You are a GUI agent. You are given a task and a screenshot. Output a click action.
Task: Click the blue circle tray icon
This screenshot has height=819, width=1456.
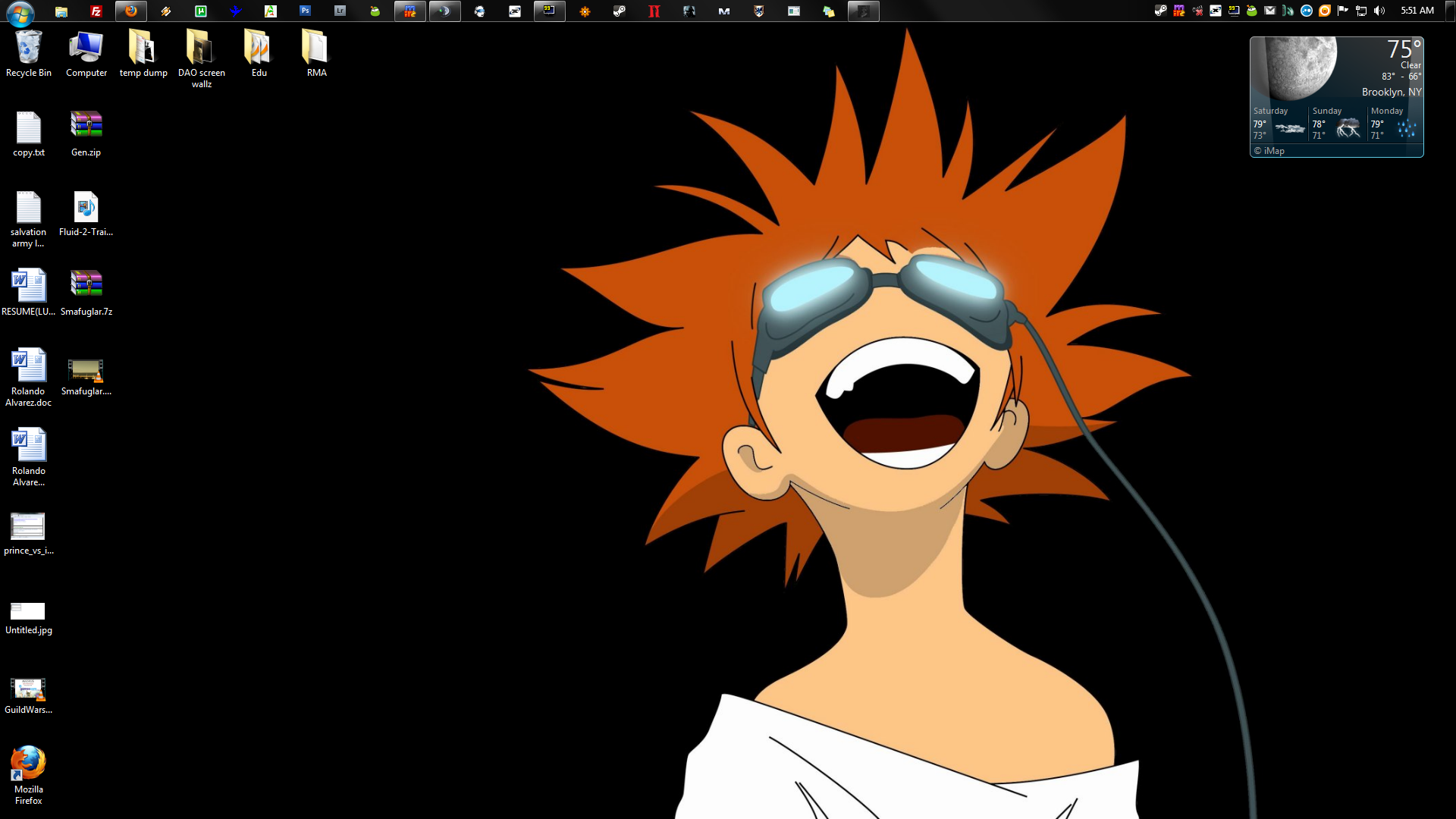[1307, 11]
